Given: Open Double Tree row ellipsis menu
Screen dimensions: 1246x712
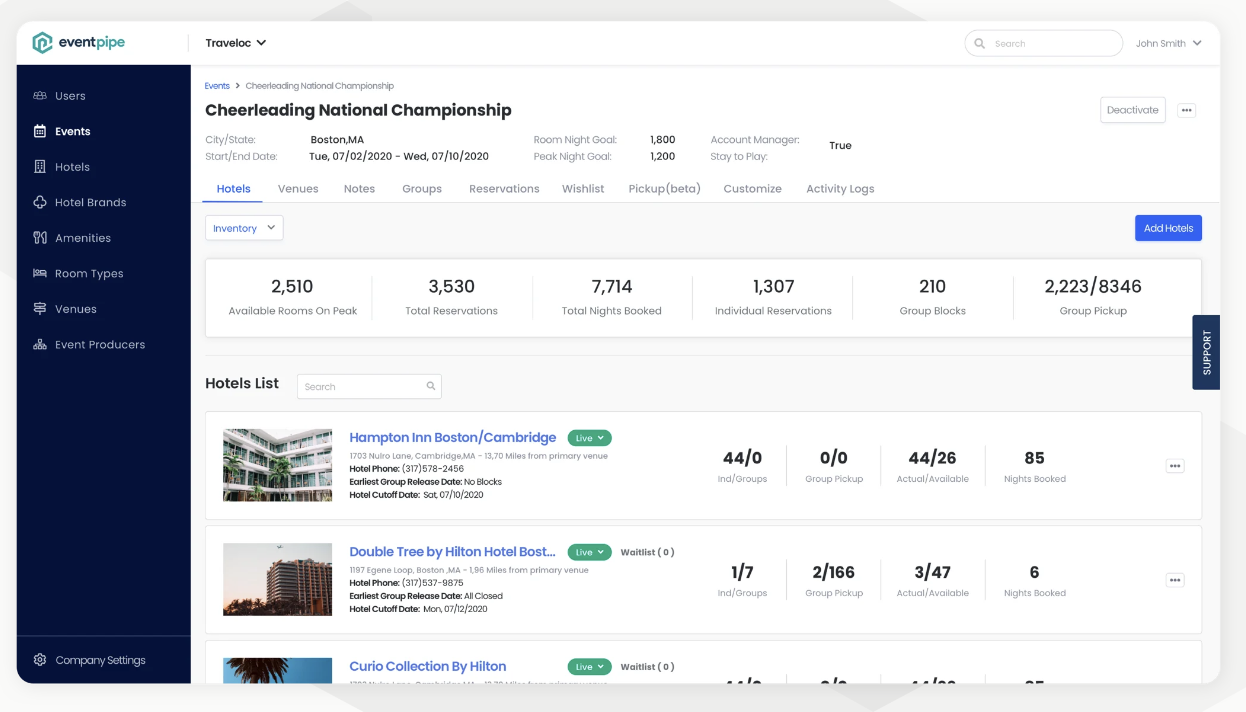Looking at the screenshot, I should (1175, 580).
